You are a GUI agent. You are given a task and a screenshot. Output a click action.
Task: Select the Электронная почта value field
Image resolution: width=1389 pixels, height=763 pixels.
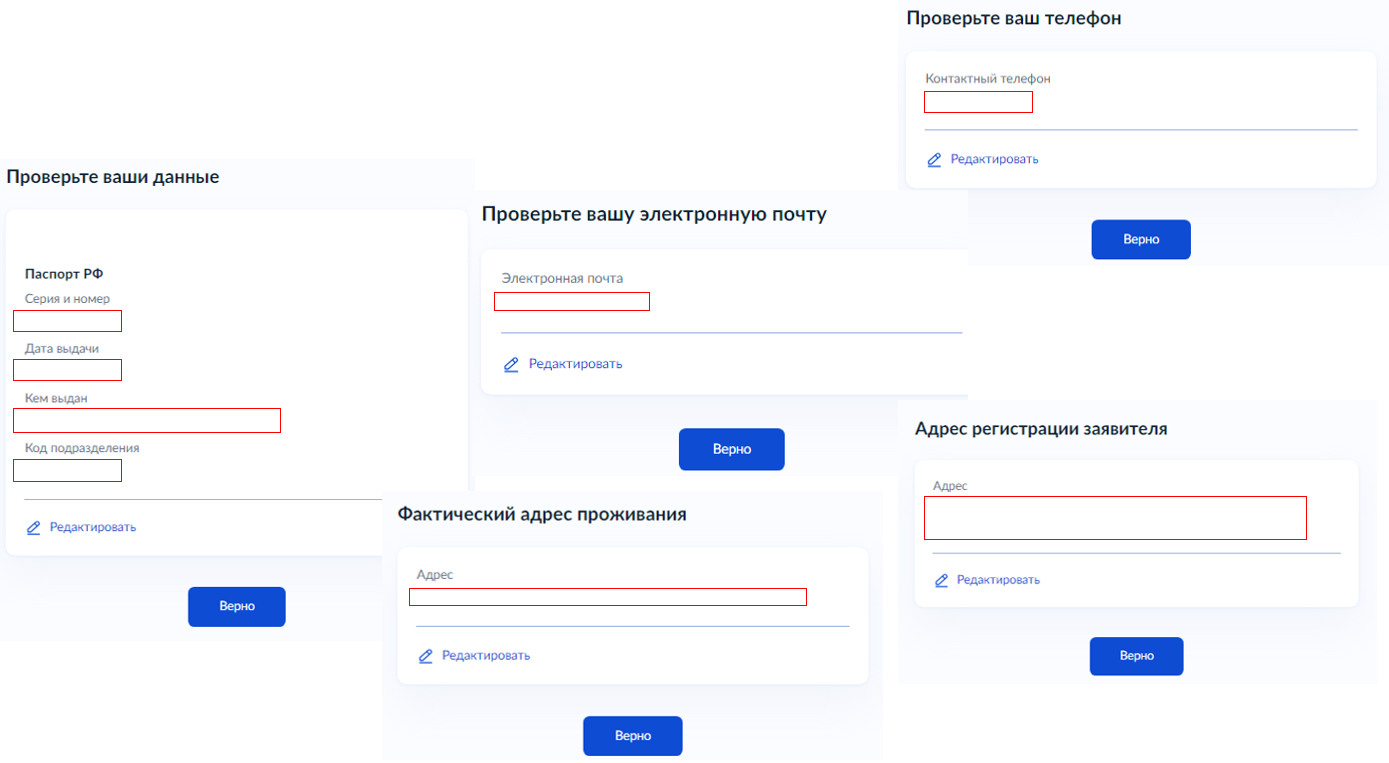tap(572, 301)
